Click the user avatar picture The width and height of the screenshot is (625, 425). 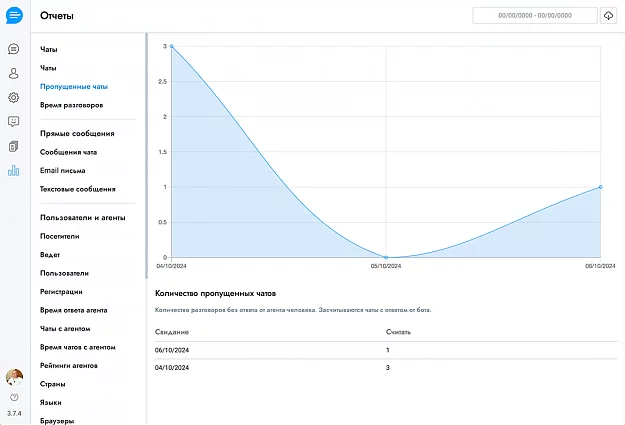coord(14,377)
